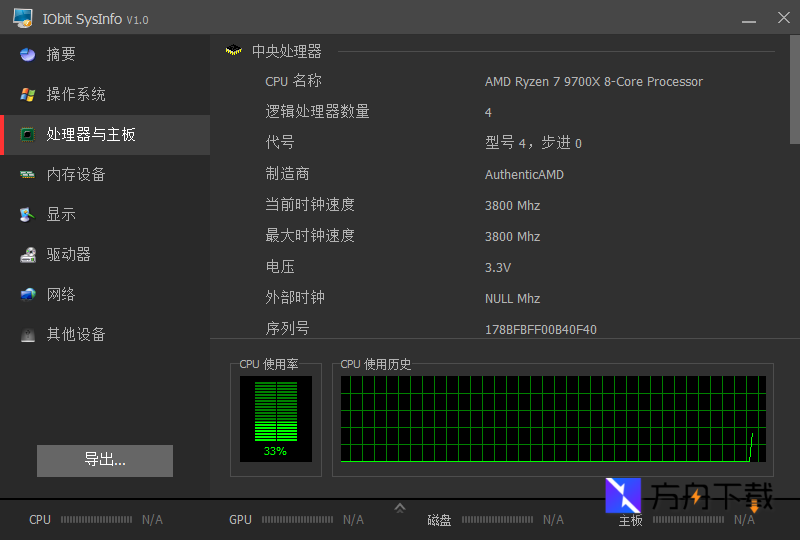
Task: Close the IObit SysInfo window
Action: coord(784,18)
